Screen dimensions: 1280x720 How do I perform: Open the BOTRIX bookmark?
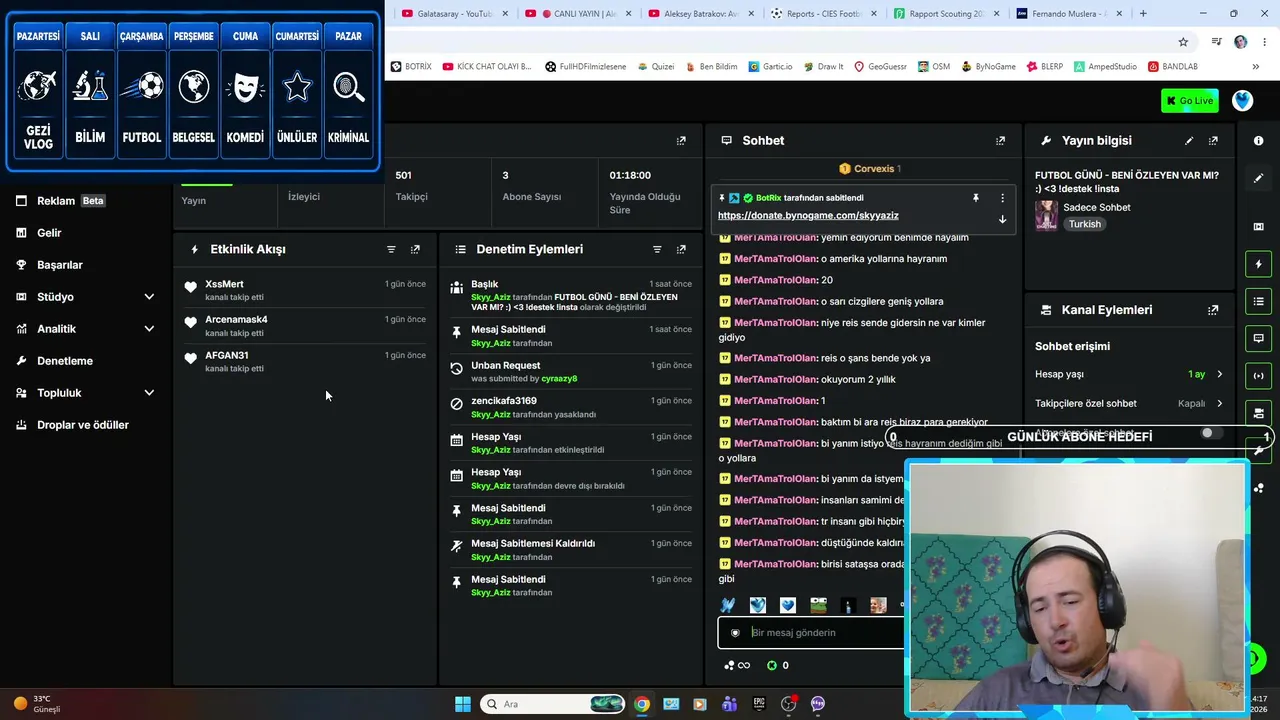point(411,67)
